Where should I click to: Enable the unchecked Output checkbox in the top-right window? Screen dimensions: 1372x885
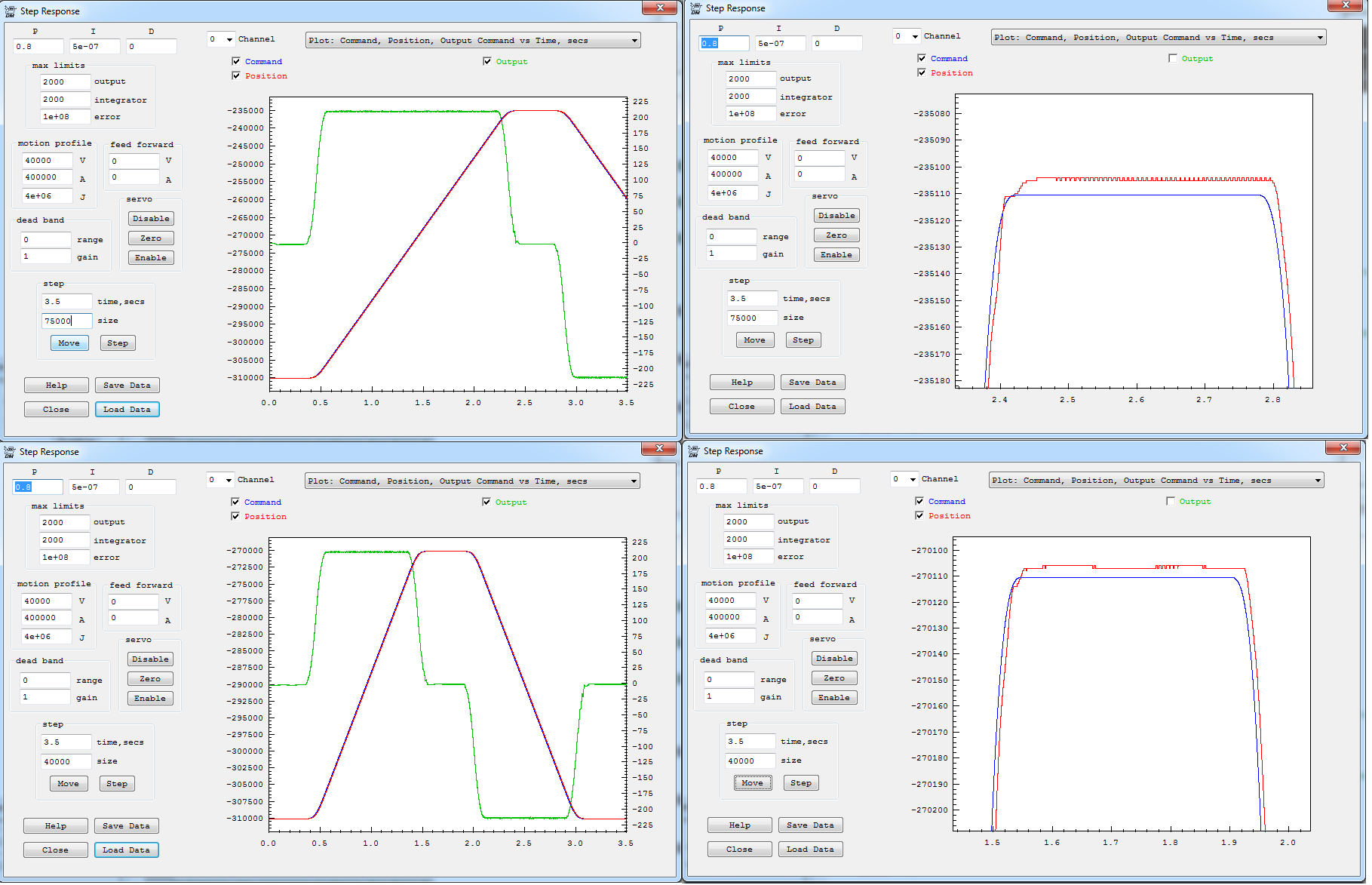(x=1172, y=58)
